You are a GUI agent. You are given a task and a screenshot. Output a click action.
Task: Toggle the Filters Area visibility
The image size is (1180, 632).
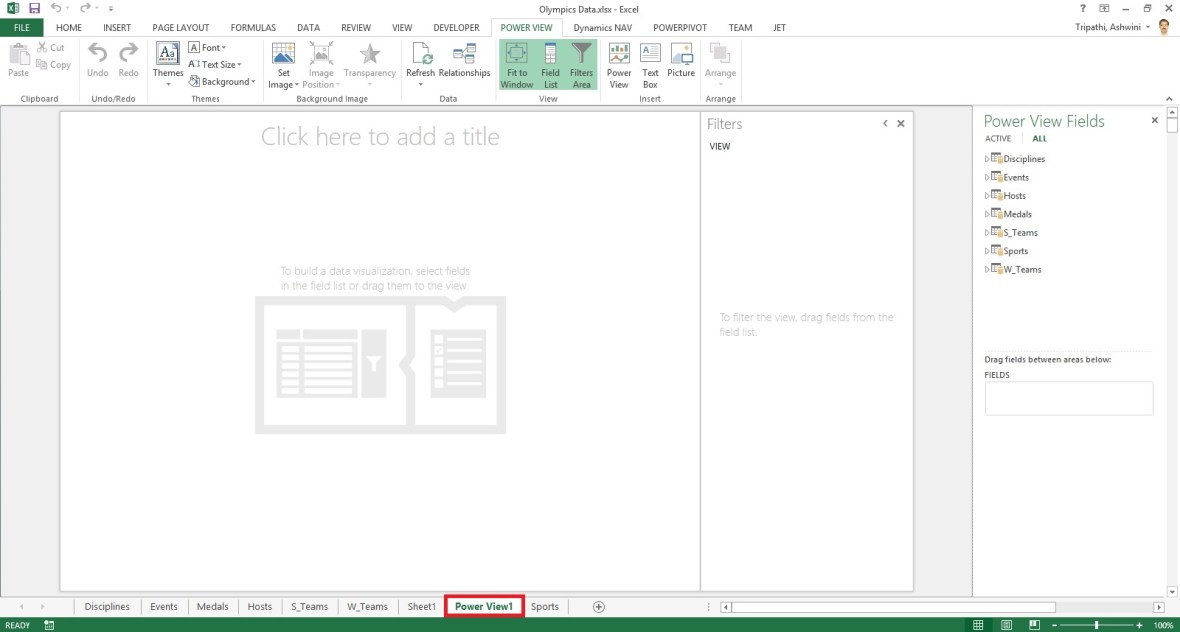point(581,64)
